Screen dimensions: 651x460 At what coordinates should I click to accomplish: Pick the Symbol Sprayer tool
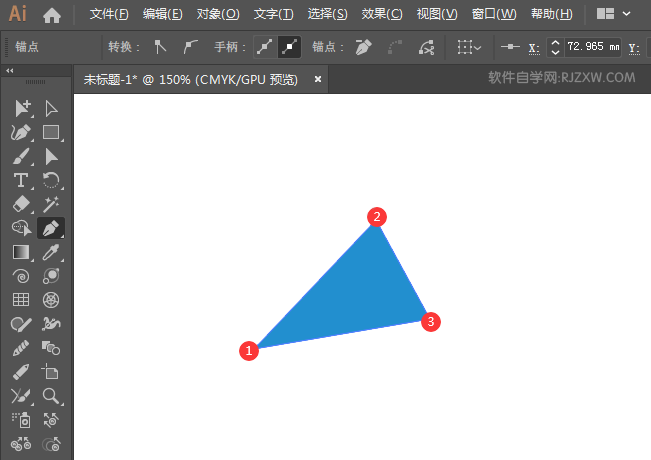pyautogui.click(x=21, y=420)
